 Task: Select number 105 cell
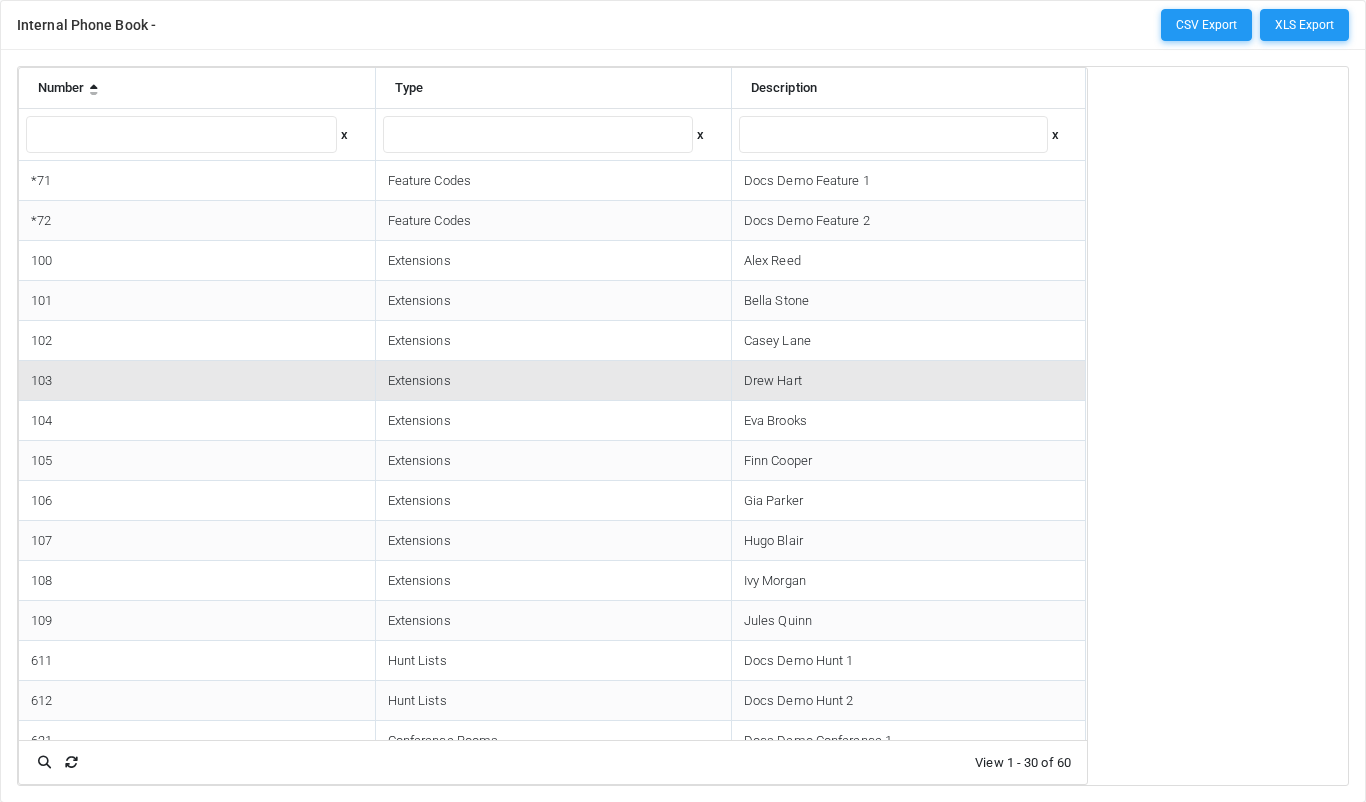197,461
